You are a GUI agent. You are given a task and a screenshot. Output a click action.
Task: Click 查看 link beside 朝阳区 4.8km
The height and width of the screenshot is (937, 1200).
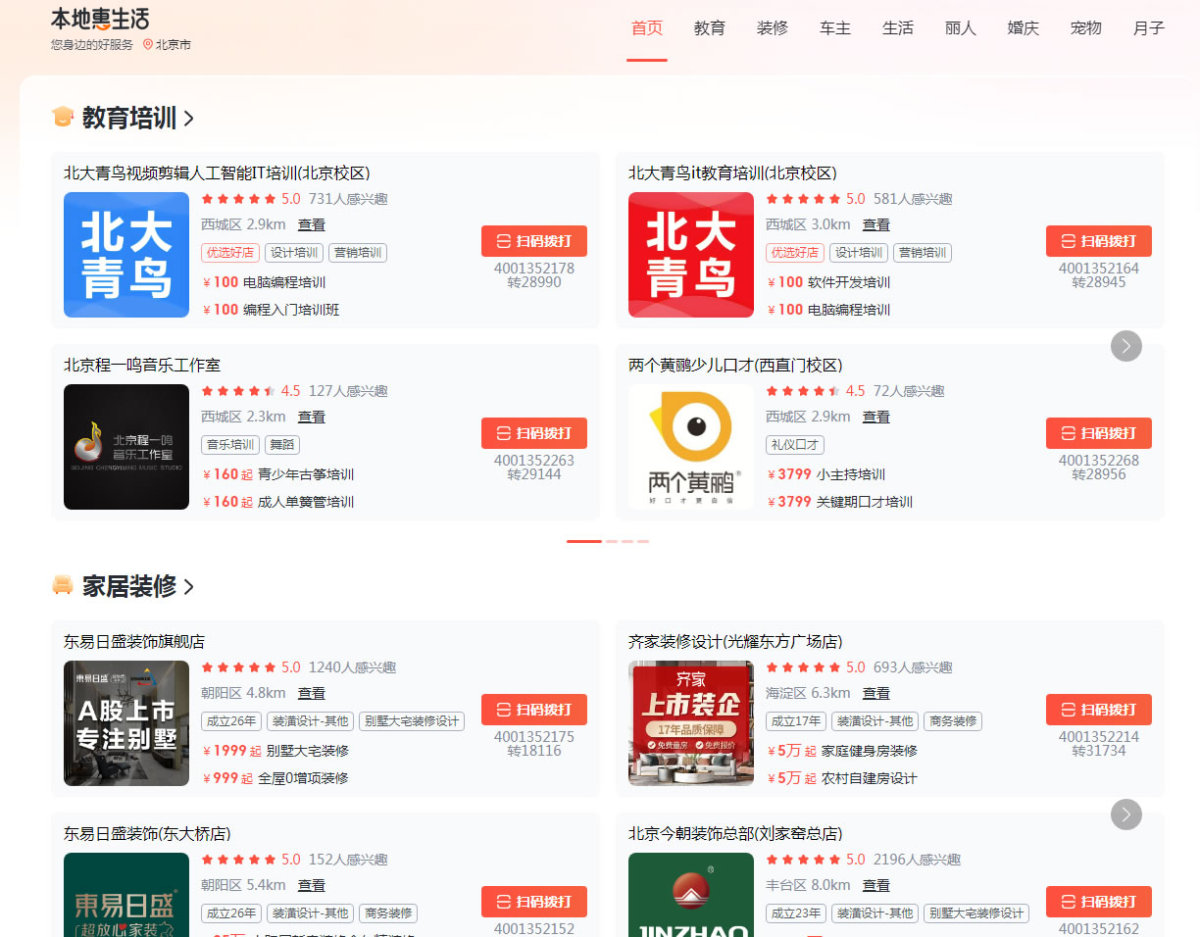pos(311,693)
